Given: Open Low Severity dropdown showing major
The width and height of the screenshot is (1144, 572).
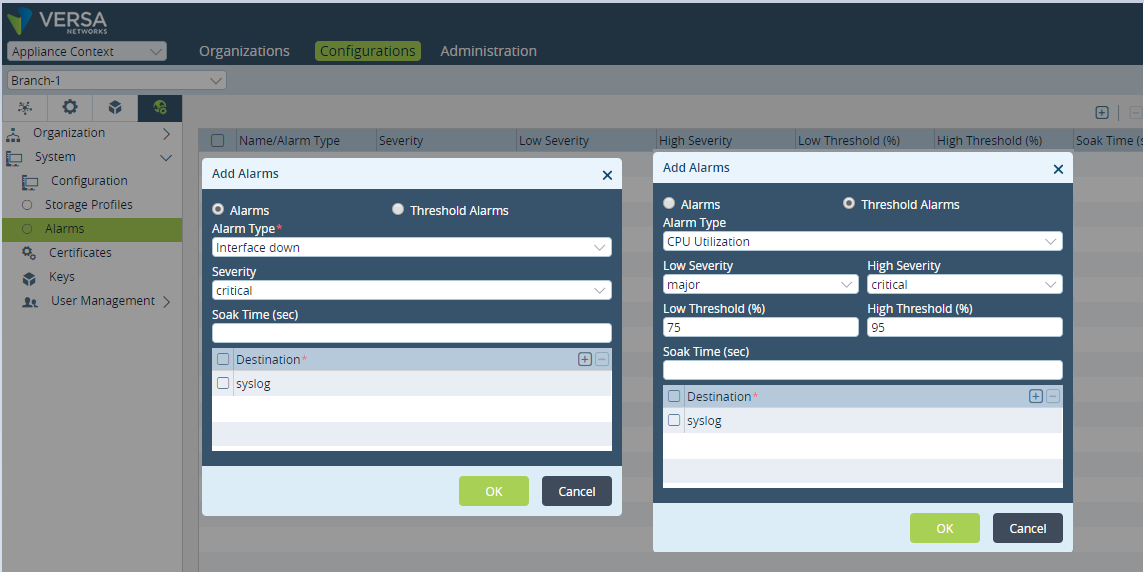Looking at the screenshot, I should click(x=761, y=285).
